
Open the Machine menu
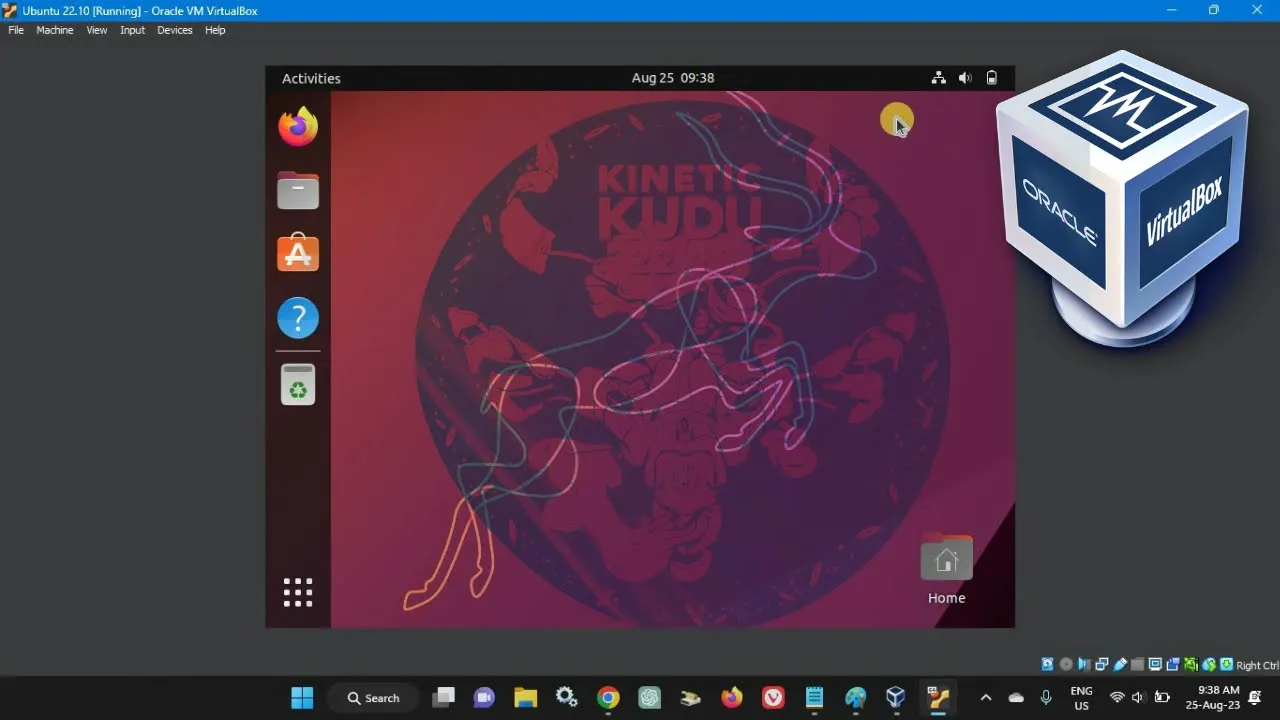(x=55, y=30)
